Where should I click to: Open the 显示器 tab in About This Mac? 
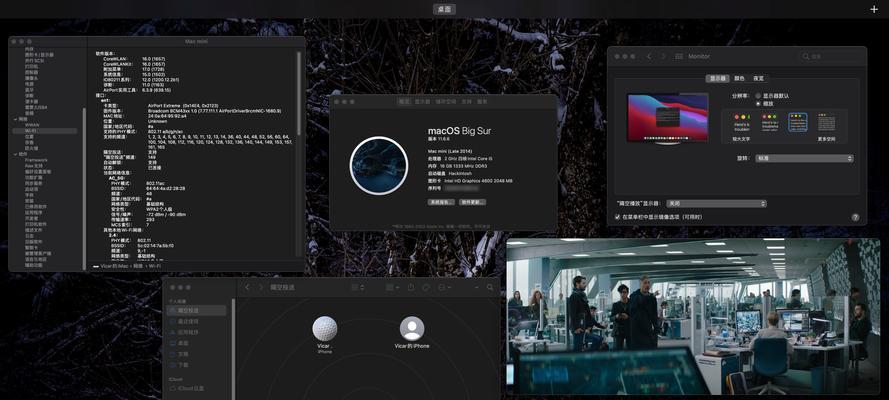(x=422, y=101)
